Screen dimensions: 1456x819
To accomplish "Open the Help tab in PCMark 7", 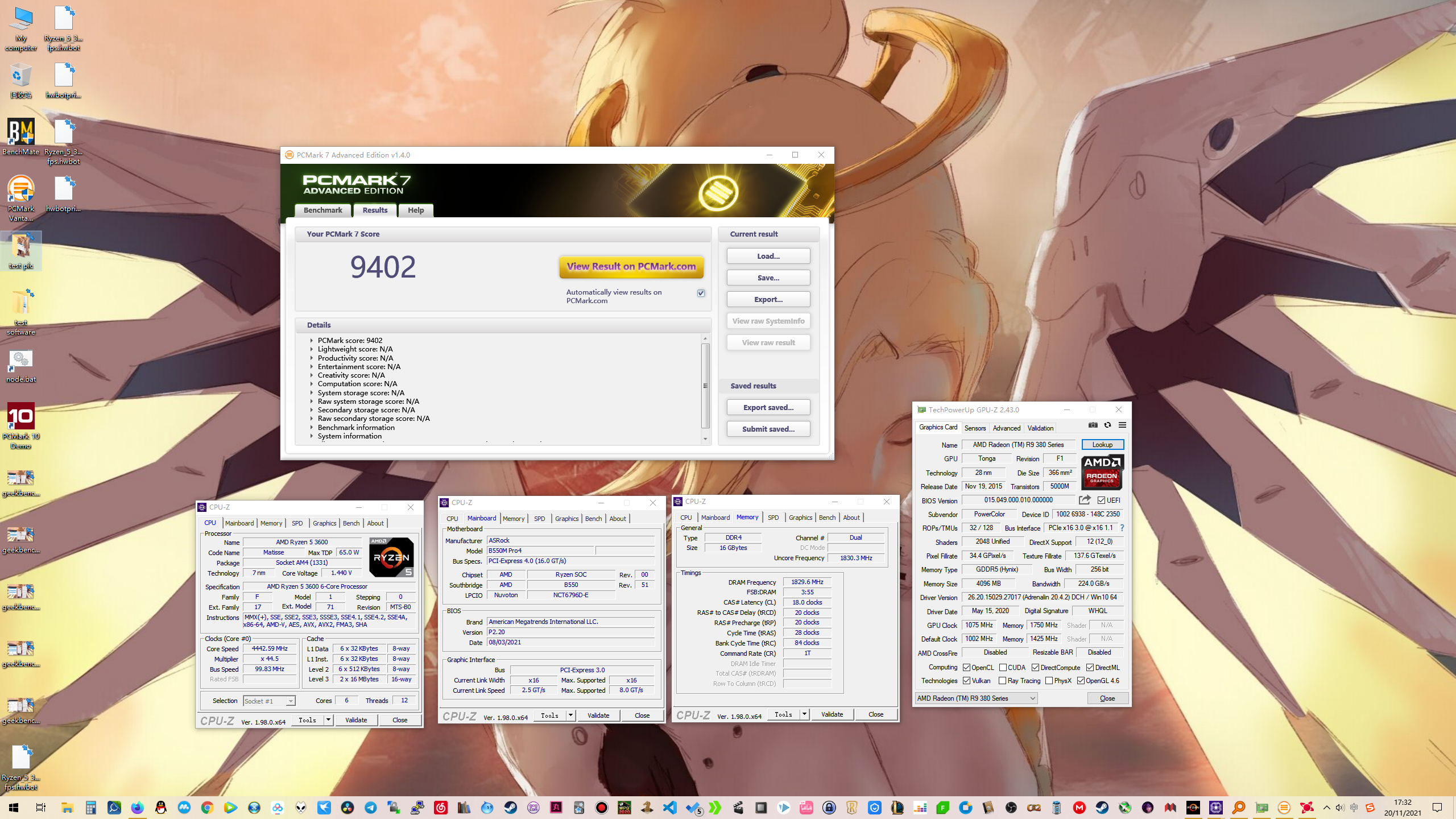I will [x=416, y=210].
